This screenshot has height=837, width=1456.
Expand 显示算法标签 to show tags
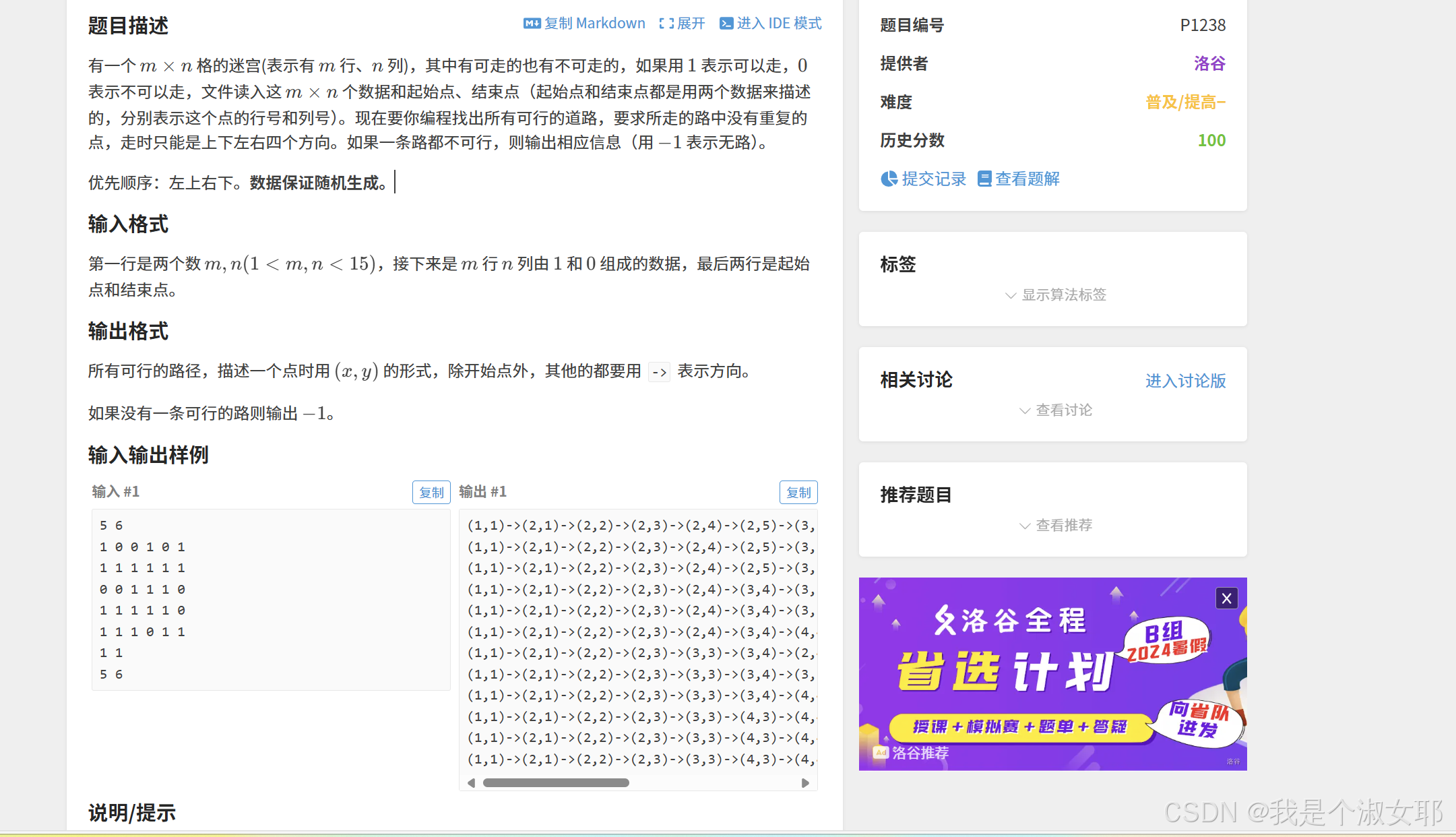pos(1054,294)
